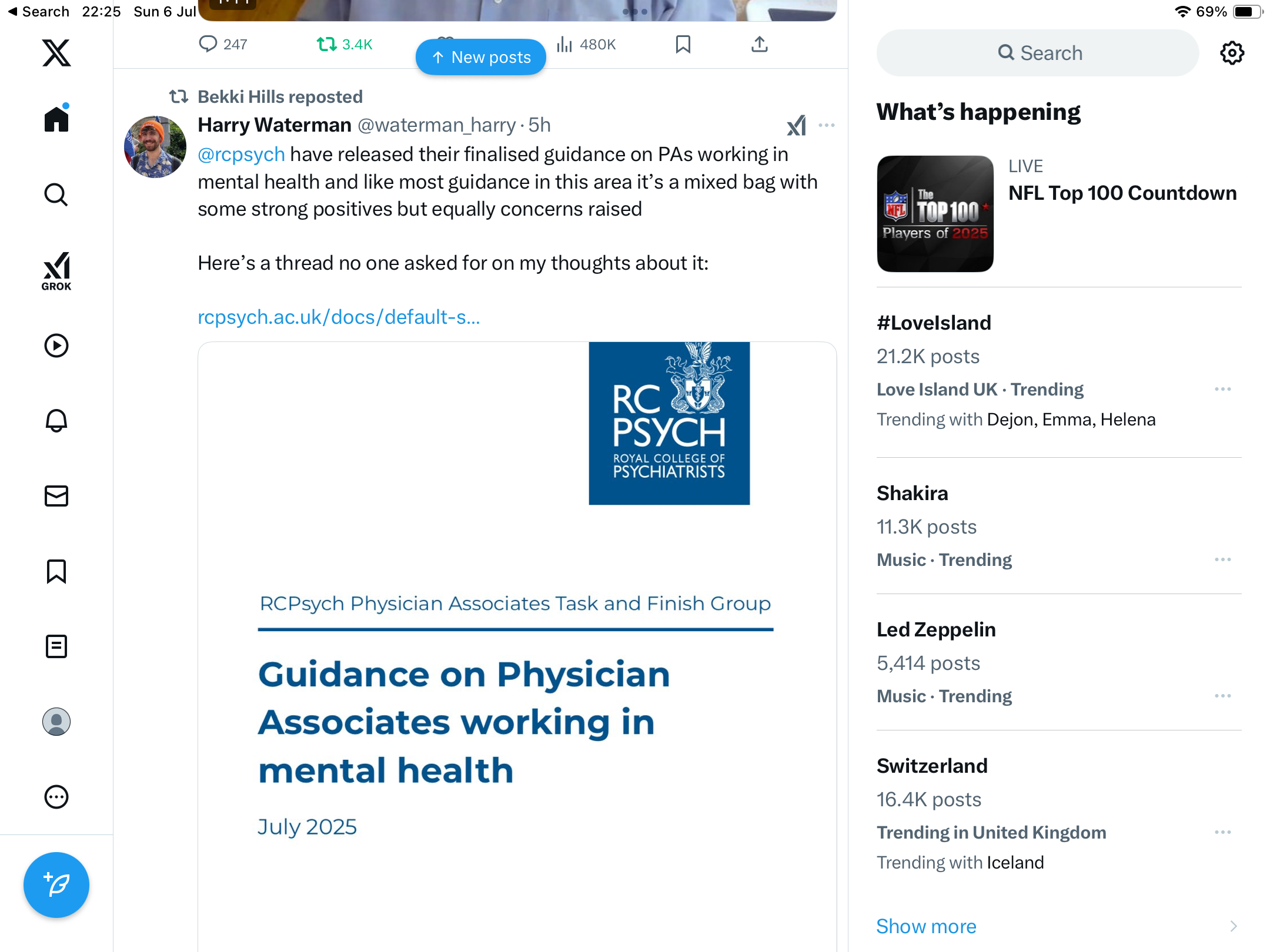This screenshot has height=952, width=1270.
Task: Share the post via upload icon
Action: click(x=760, y=44)
